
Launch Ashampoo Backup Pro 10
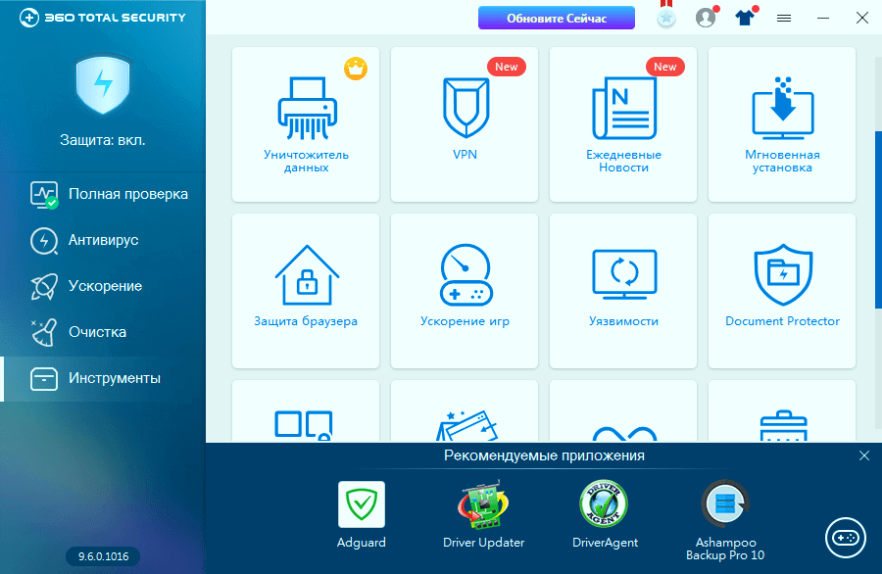(725, 521)
